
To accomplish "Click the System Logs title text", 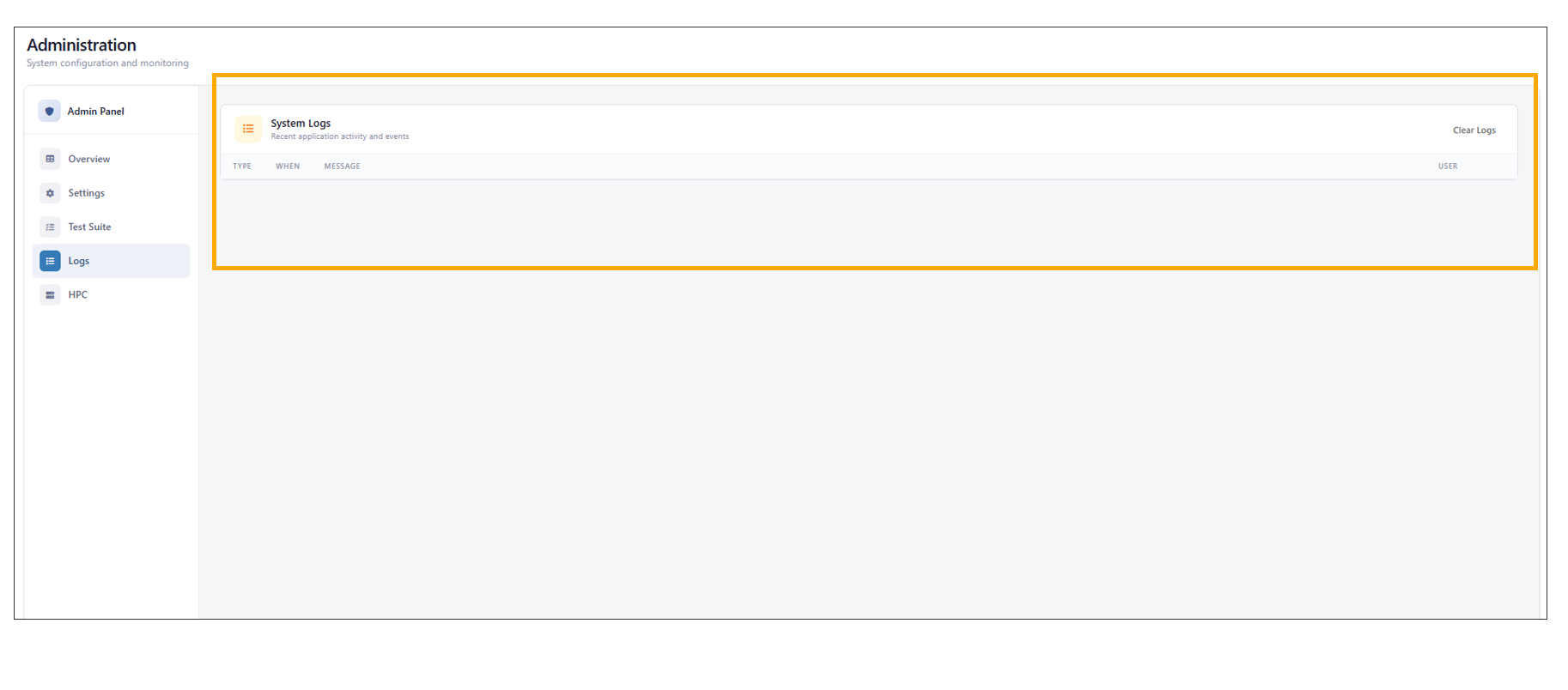I will click(x=301, y=124).
